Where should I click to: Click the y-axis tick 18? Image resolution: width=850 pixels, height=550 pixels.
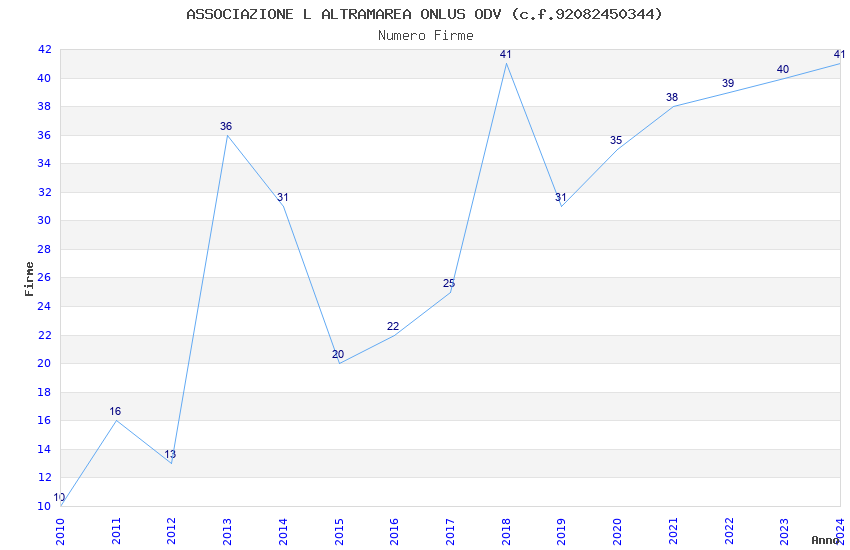click(x=44, y=392)
